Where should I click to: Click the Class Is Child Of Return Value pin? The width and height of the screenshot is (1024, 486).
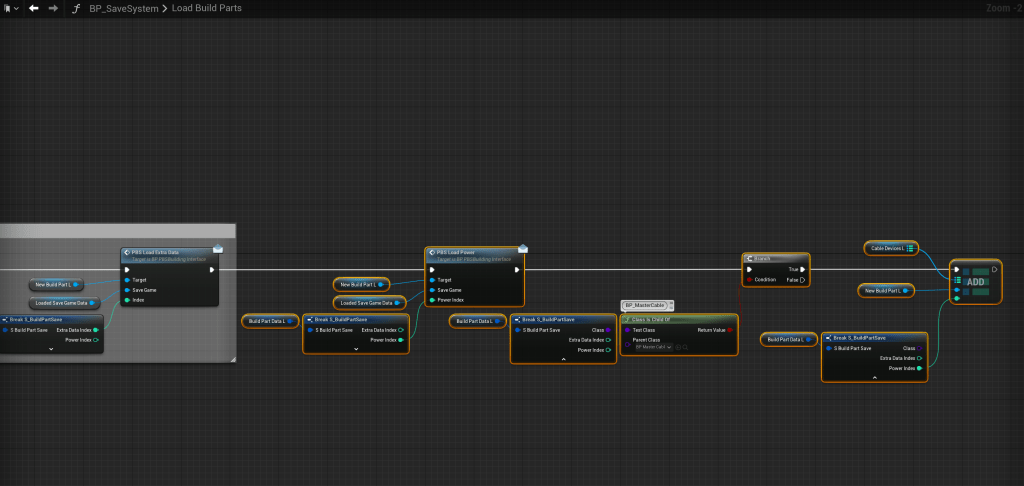coord(731,329)
